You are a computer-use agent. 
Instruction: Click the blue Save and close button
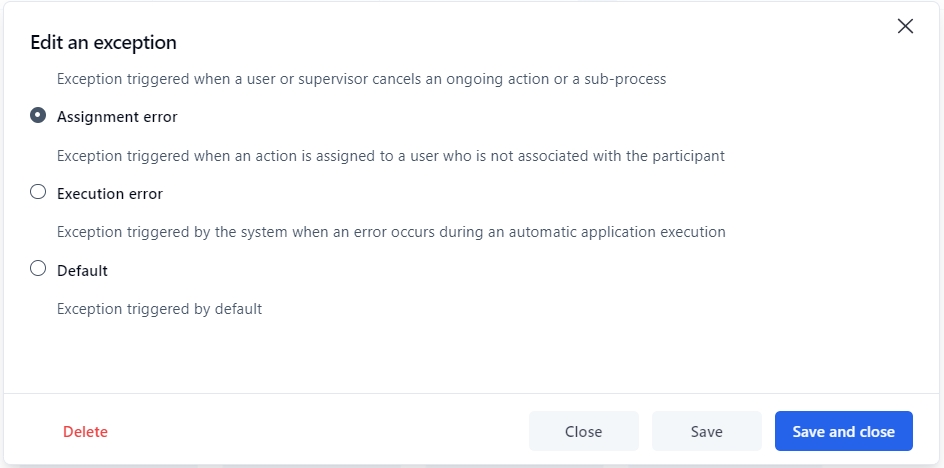click(843, 432)
